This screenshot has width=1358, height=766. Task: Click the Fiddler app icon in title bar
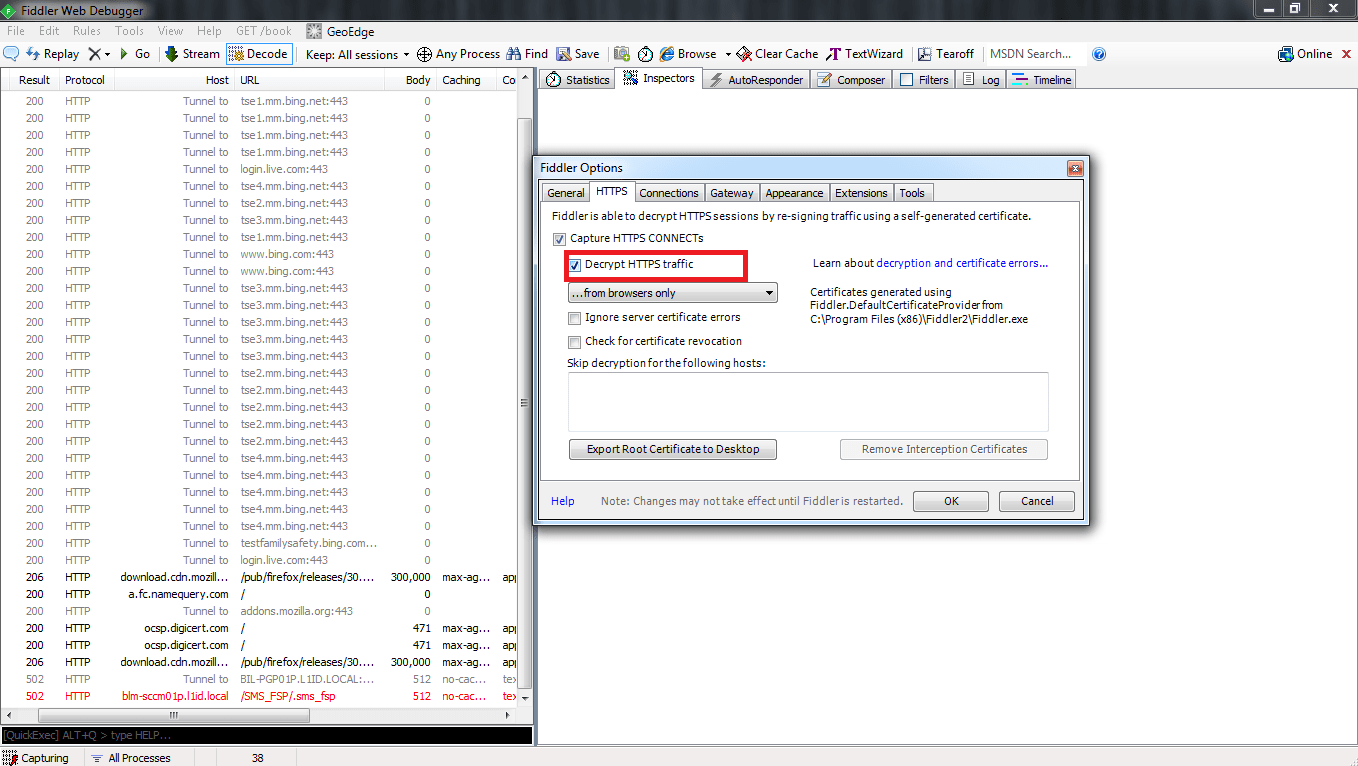(x=9, y=10)
